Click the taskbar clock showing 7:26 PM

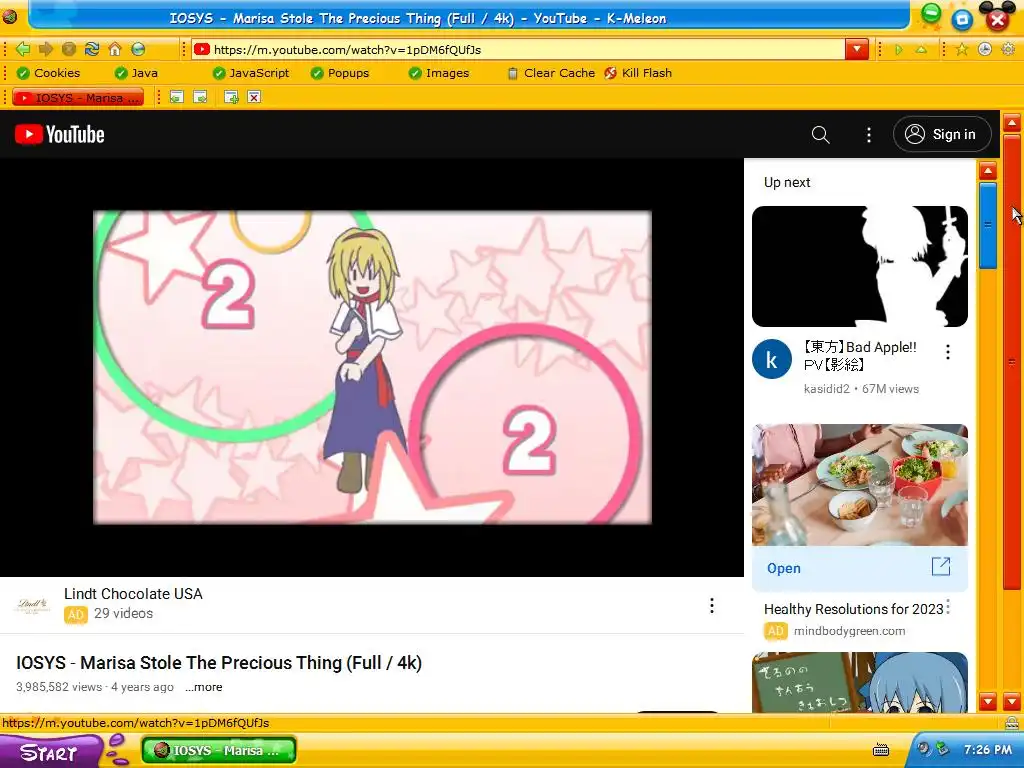pos(987,750)
